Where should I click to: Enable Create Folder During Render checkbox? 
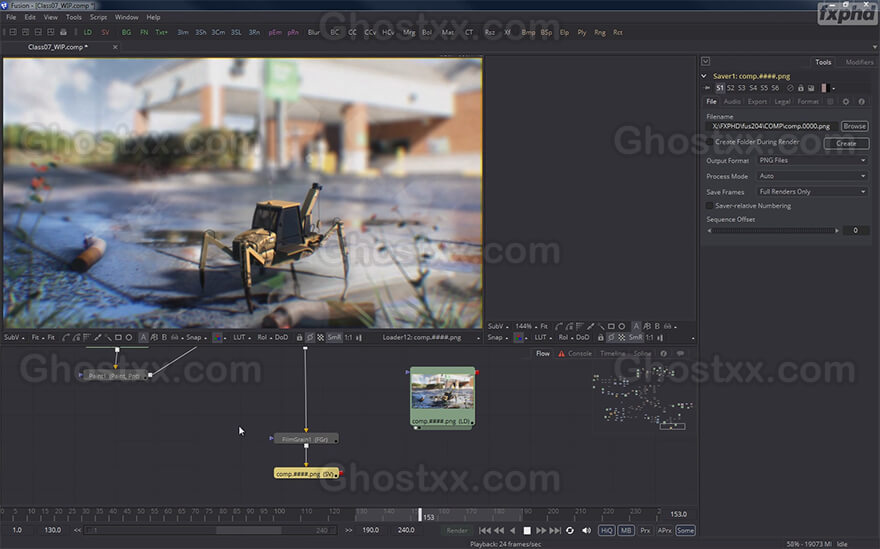[x=710, y=142]
